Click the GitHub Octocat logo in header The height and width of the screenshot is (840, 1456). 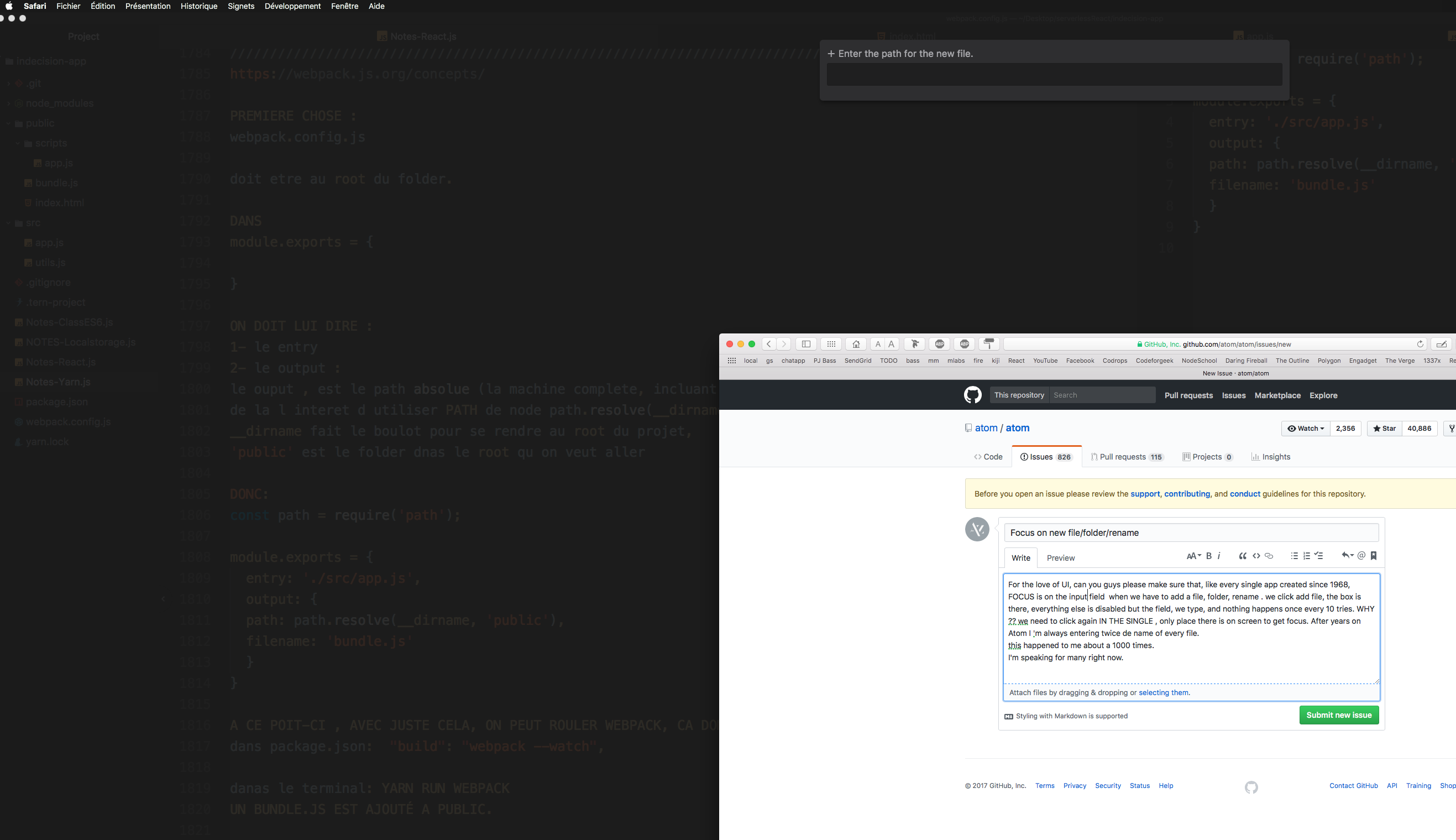(x=973, y=395)
